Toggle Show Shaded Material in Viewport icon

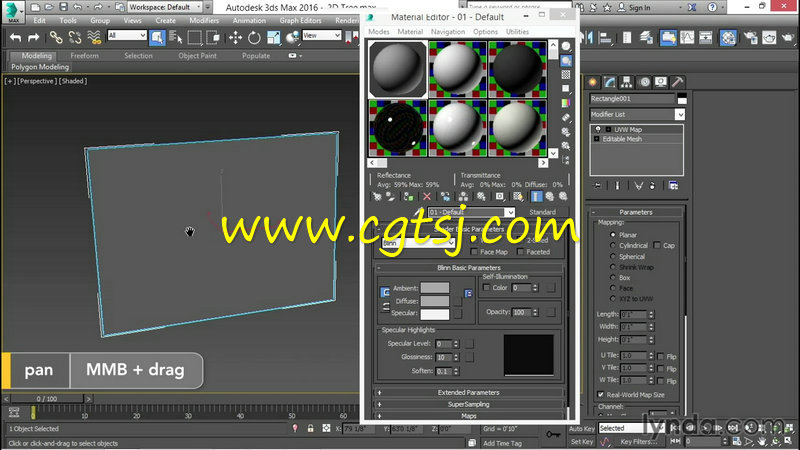coord(518,196)
